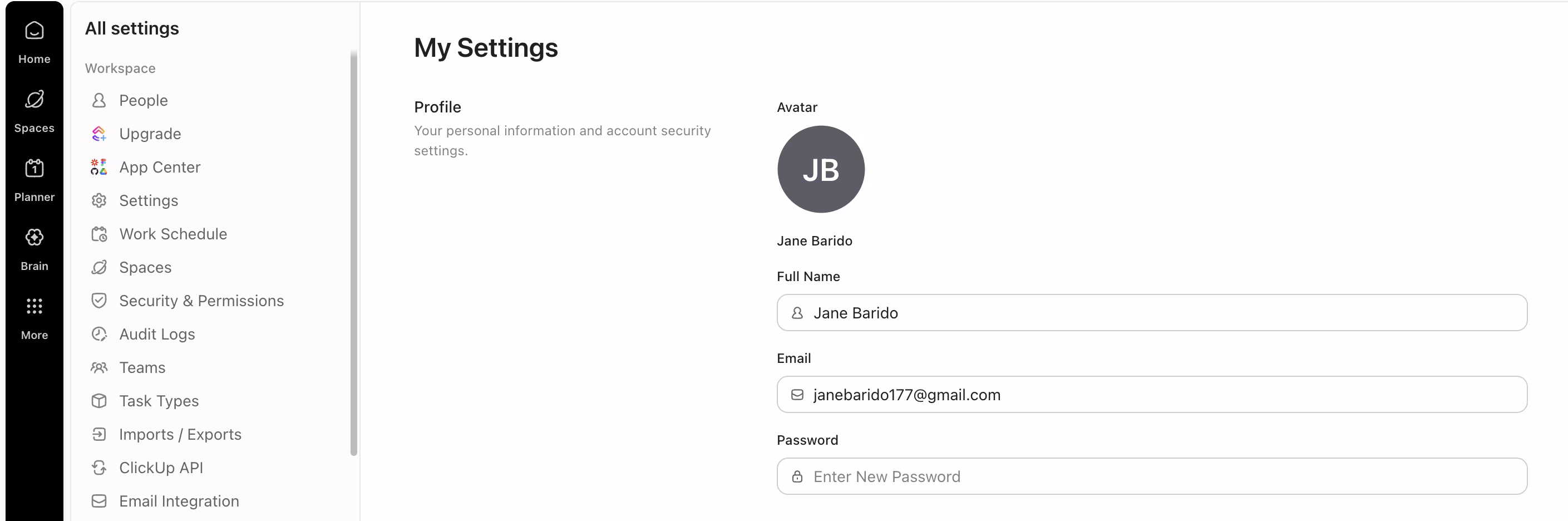The image size is (1568, 521).
Task: Open the More apps grid icon
Action: point(34,306)
